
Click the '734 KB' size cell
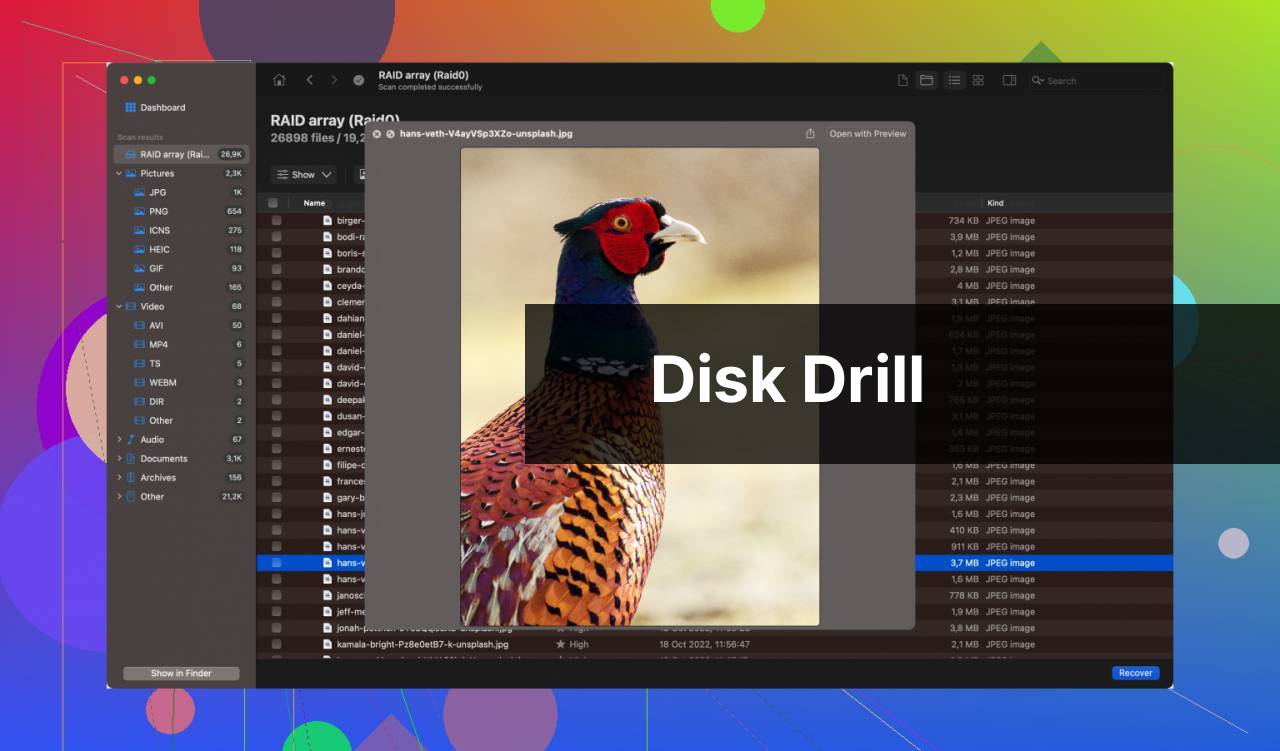[964, 221]
